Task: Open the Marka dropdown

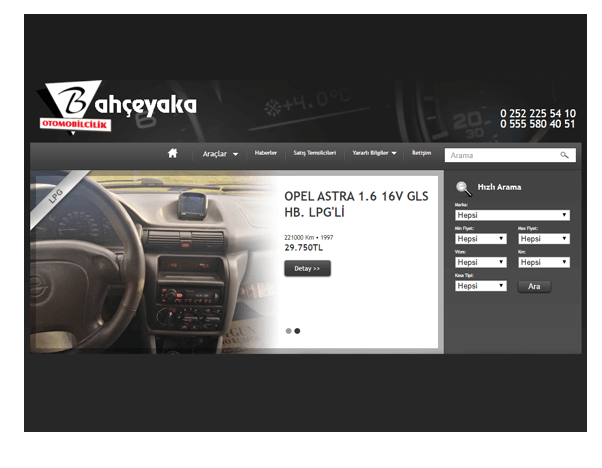Action: click(512, 215)
